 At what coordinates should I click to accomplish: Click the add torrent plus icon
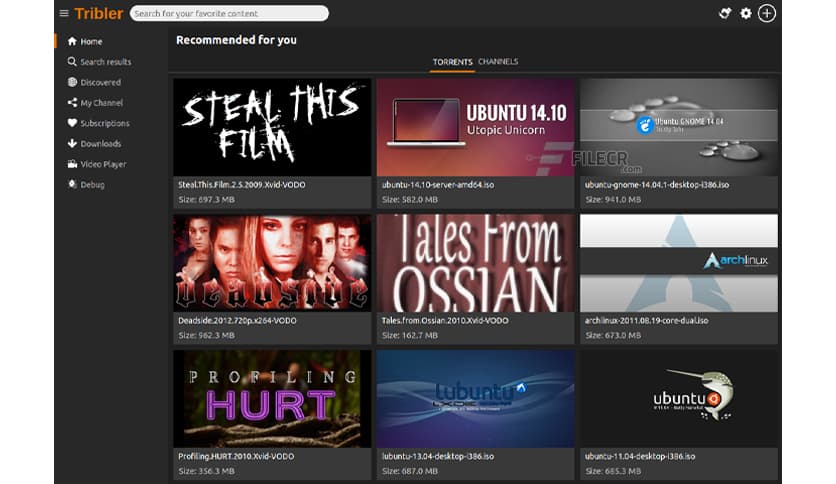767,13
